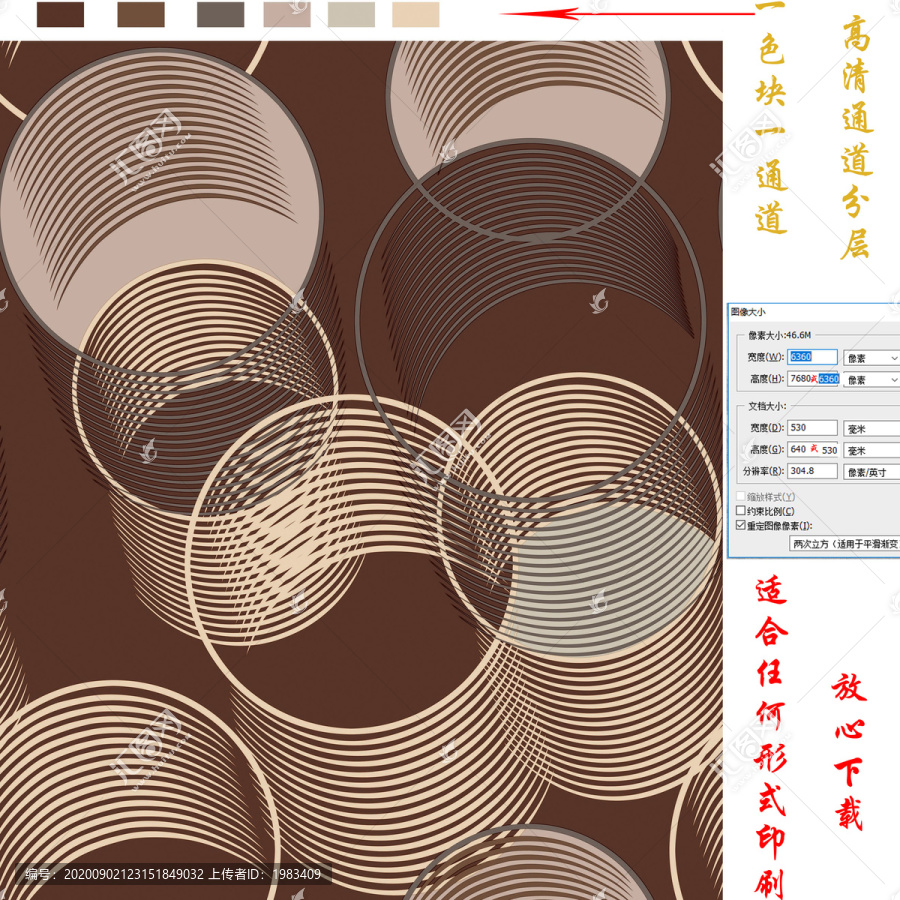Pick the gray-brown color swatch
900x900 pixels.
tap(220, 14)
